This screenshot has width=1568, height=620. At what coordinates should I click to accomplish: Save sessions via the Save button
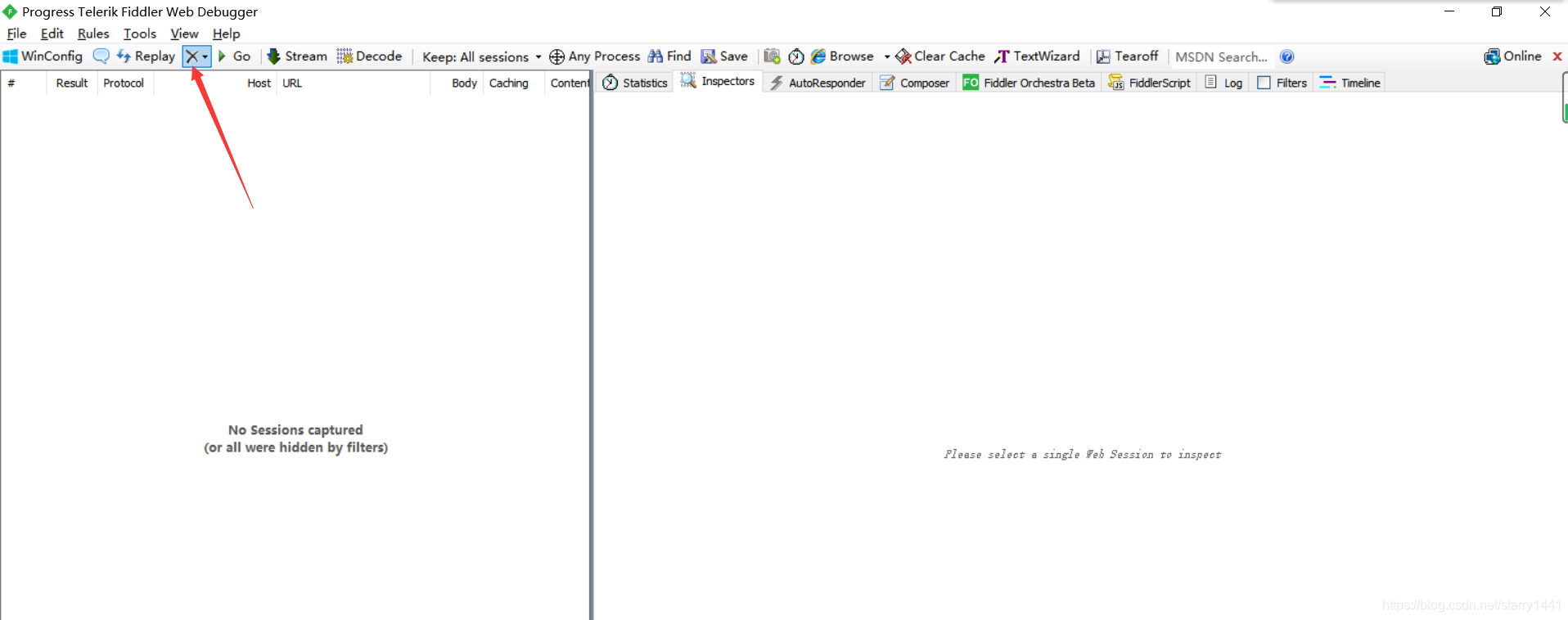(724, 56)
